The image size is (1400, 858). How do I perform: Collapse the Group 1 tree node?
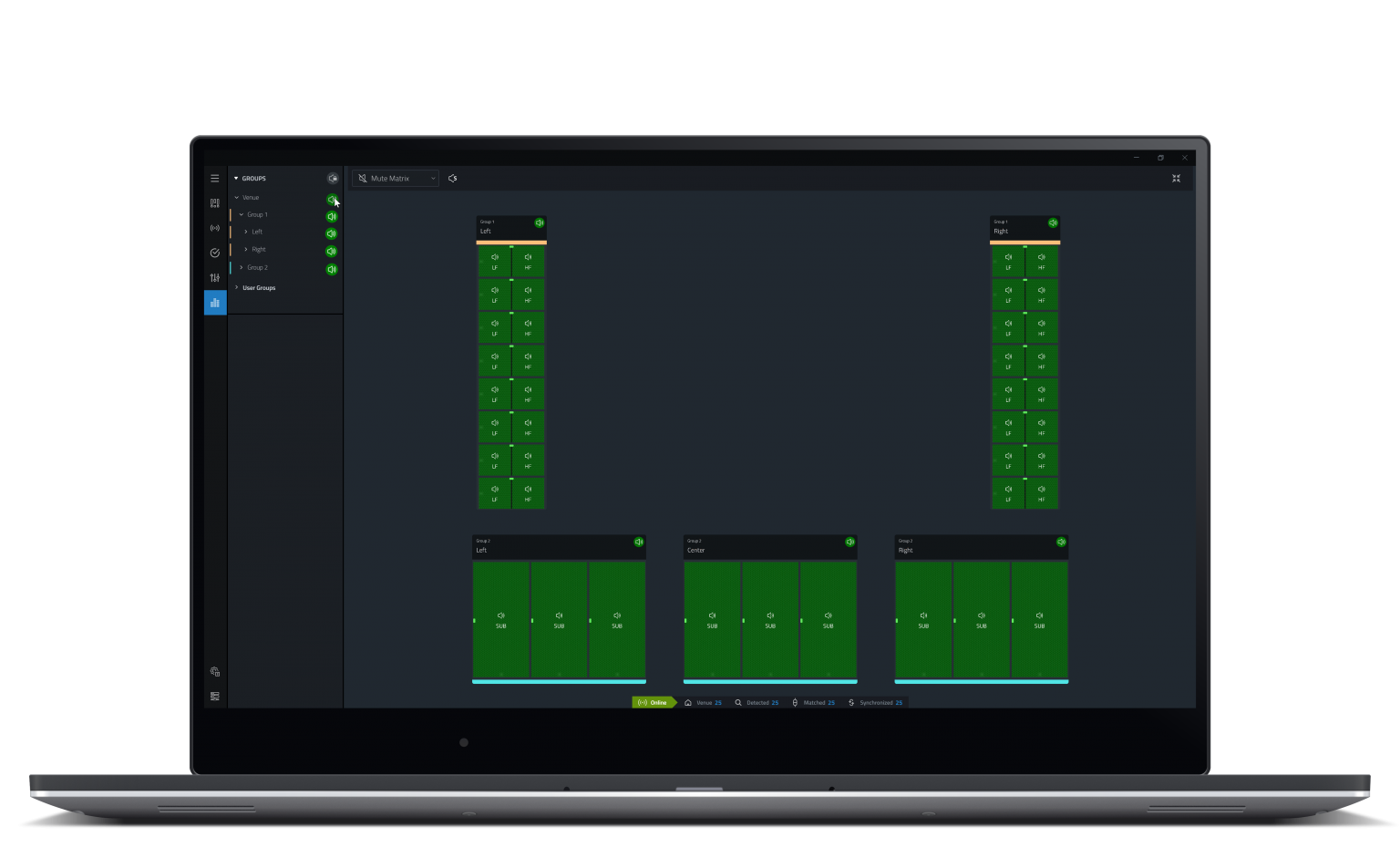[243, 215]
